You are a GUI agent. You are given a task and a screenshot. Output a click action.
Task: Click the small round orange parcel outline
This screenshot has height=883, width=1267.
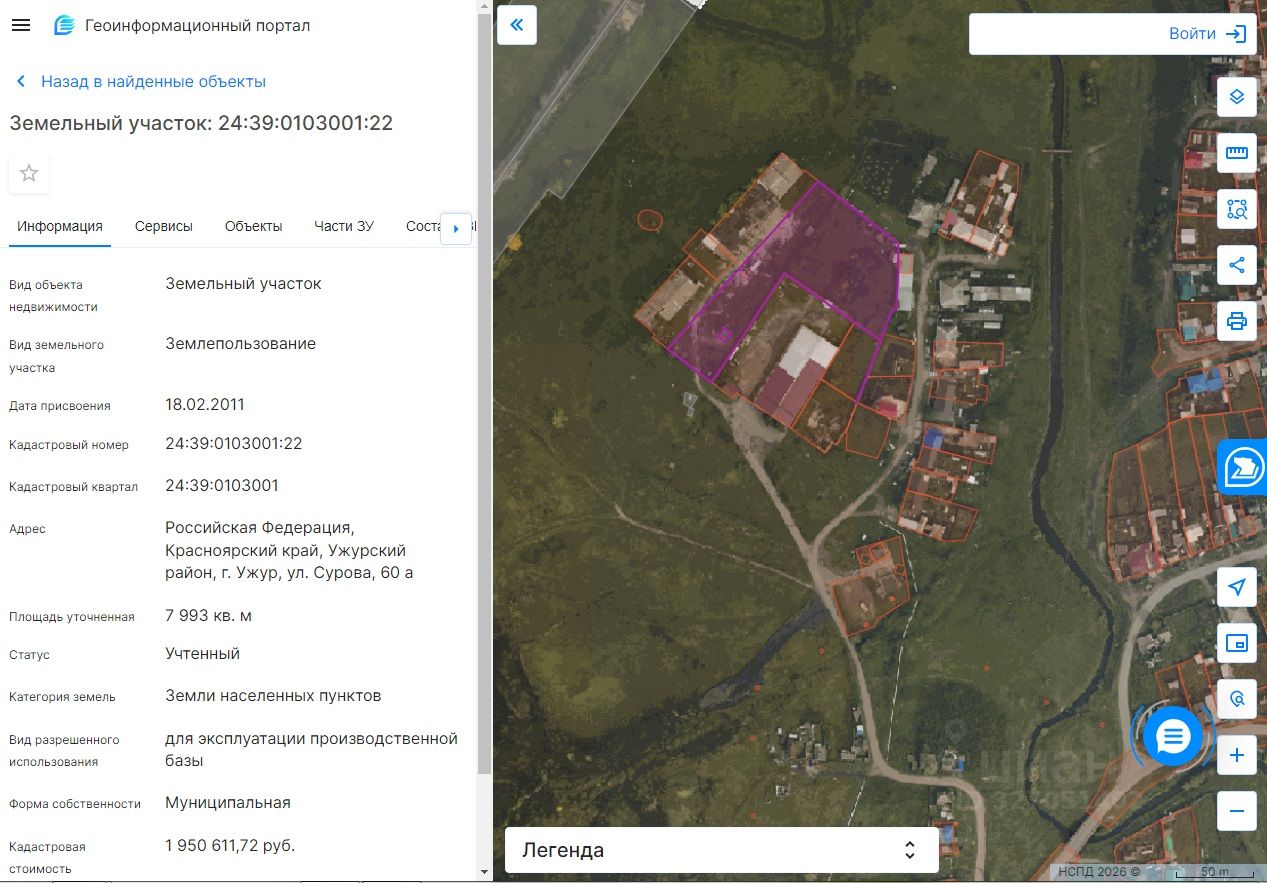point(650,220)
